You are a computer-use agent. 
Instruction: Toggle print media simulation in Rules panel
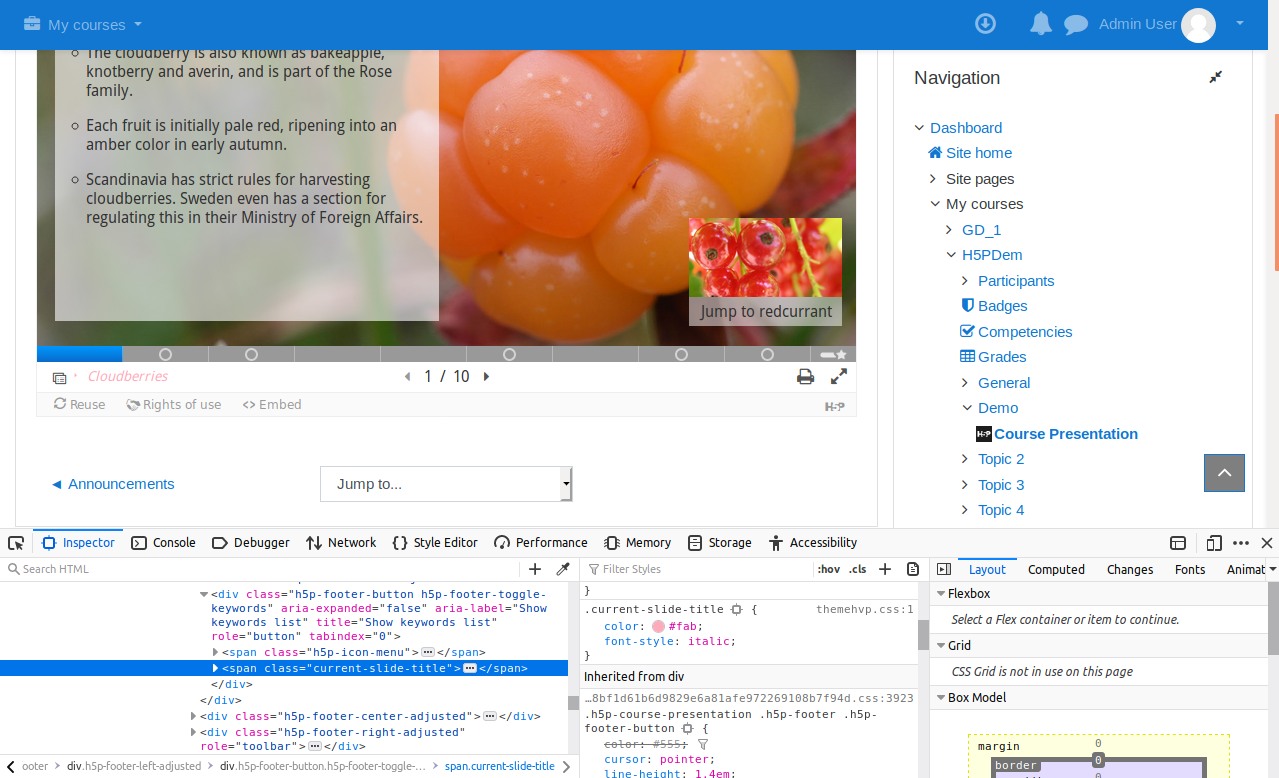(x=912, y=568)
